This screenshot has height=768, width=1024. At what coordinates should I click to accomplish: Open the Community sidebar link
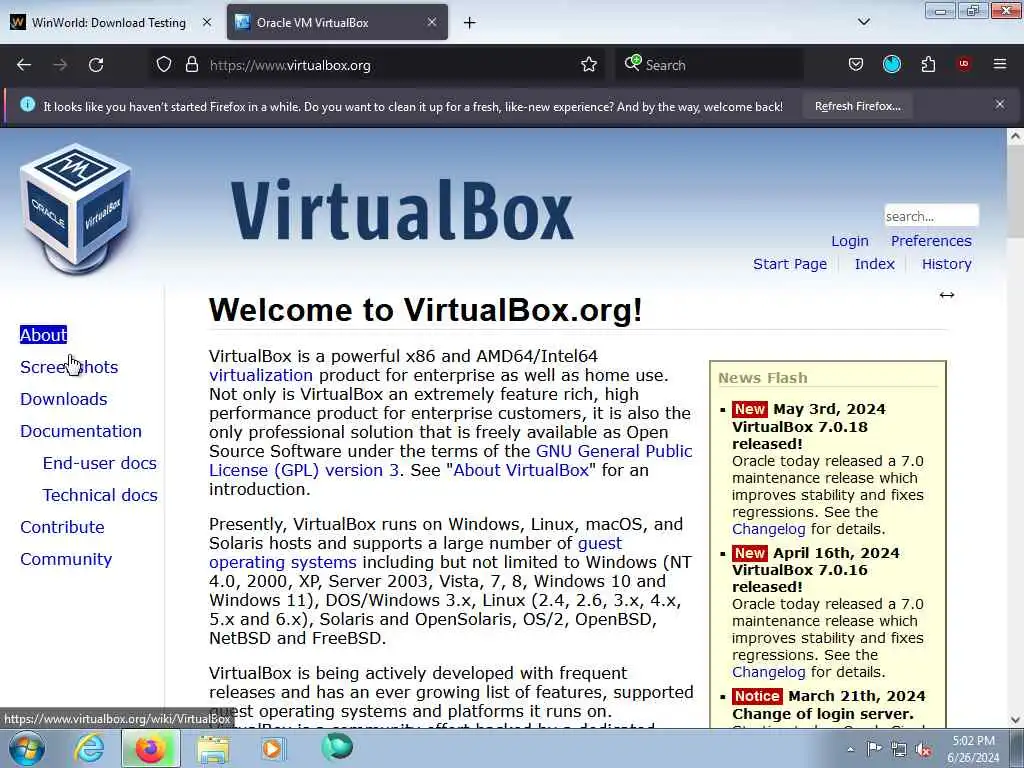point(66,559)
